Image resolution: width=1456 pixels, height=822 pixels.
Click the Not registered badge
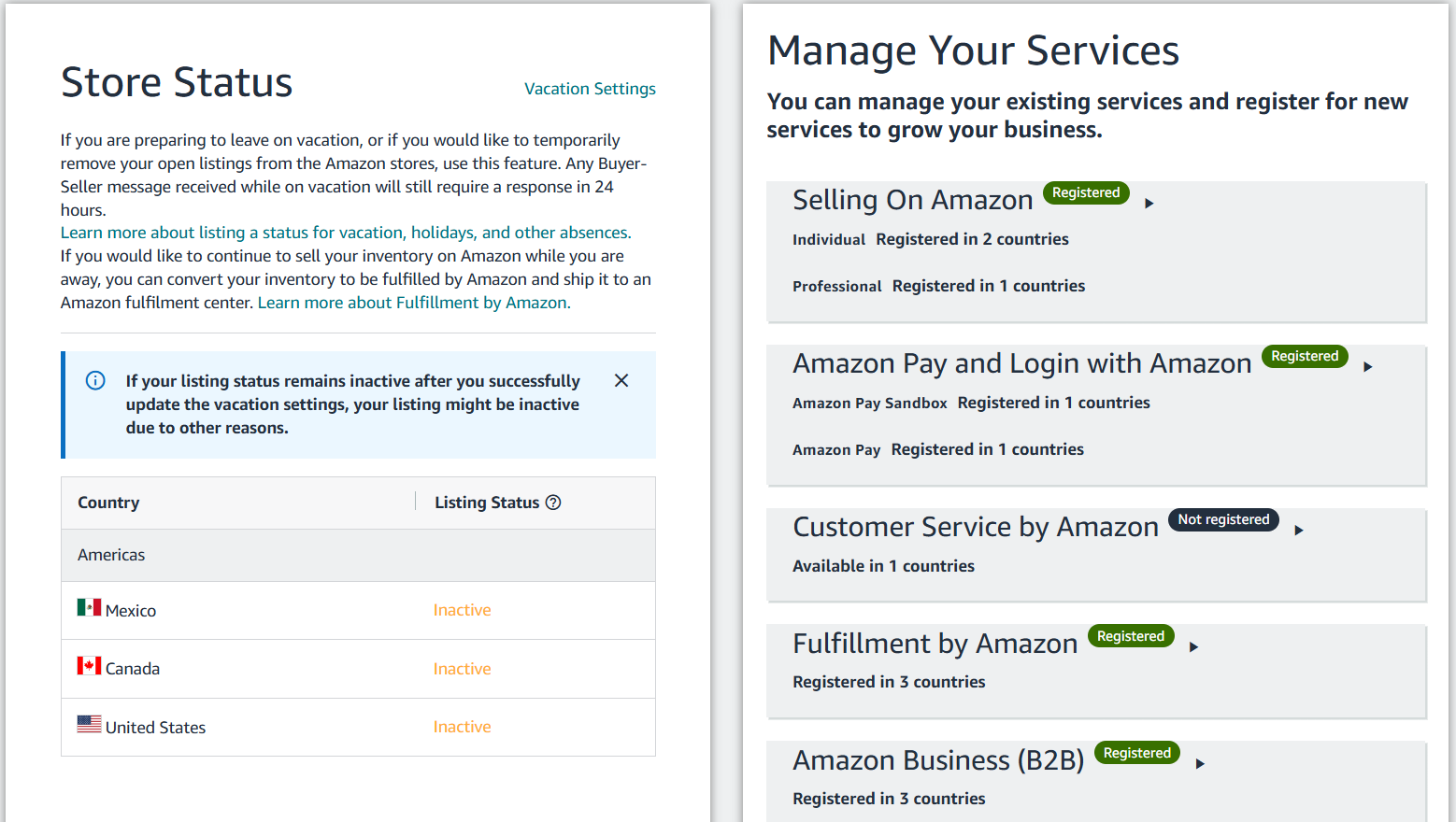(x=1223, y=519)
